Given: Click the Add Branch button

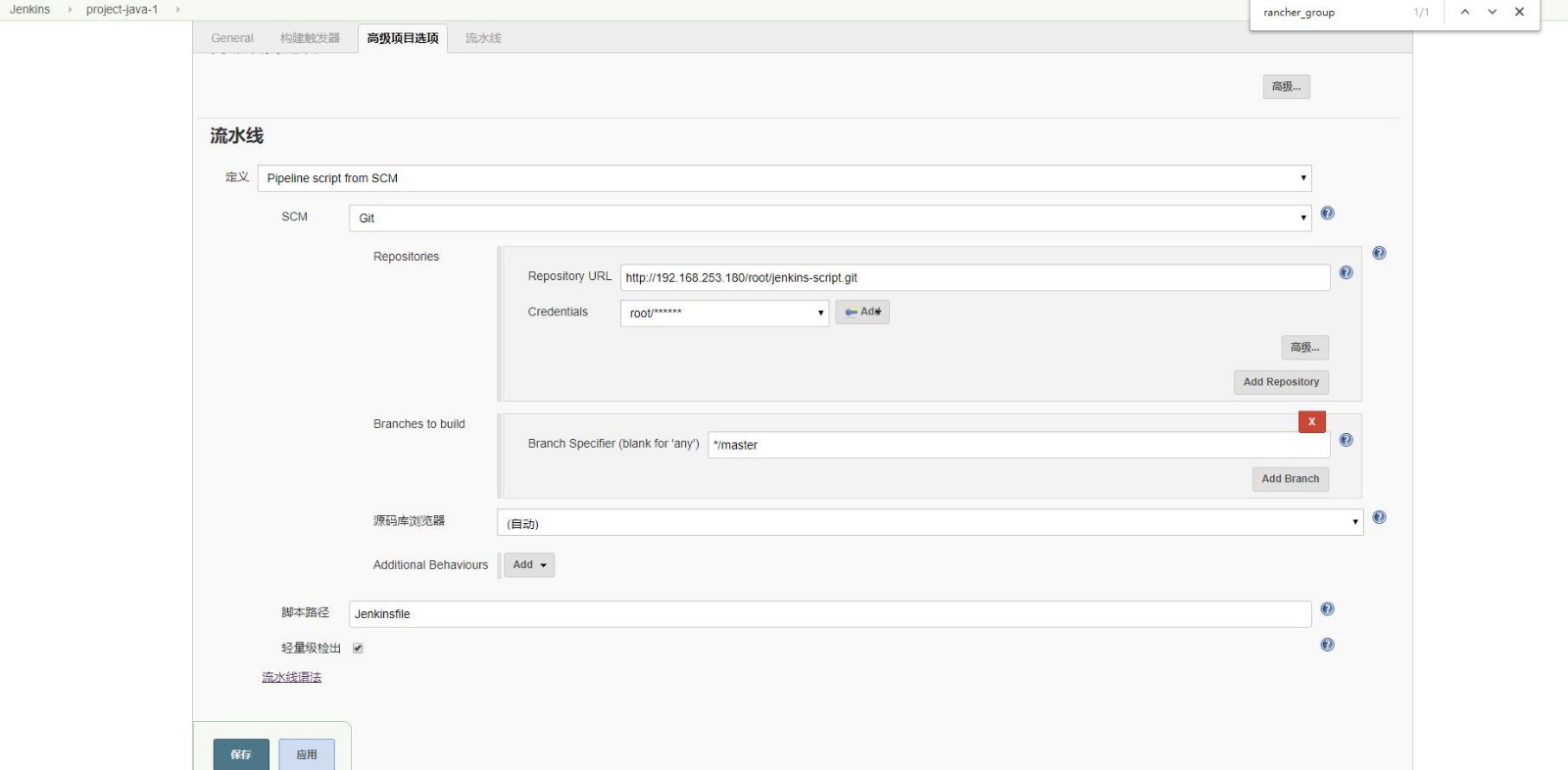Looking at the screenshot, I should (x=1290, y=479).
